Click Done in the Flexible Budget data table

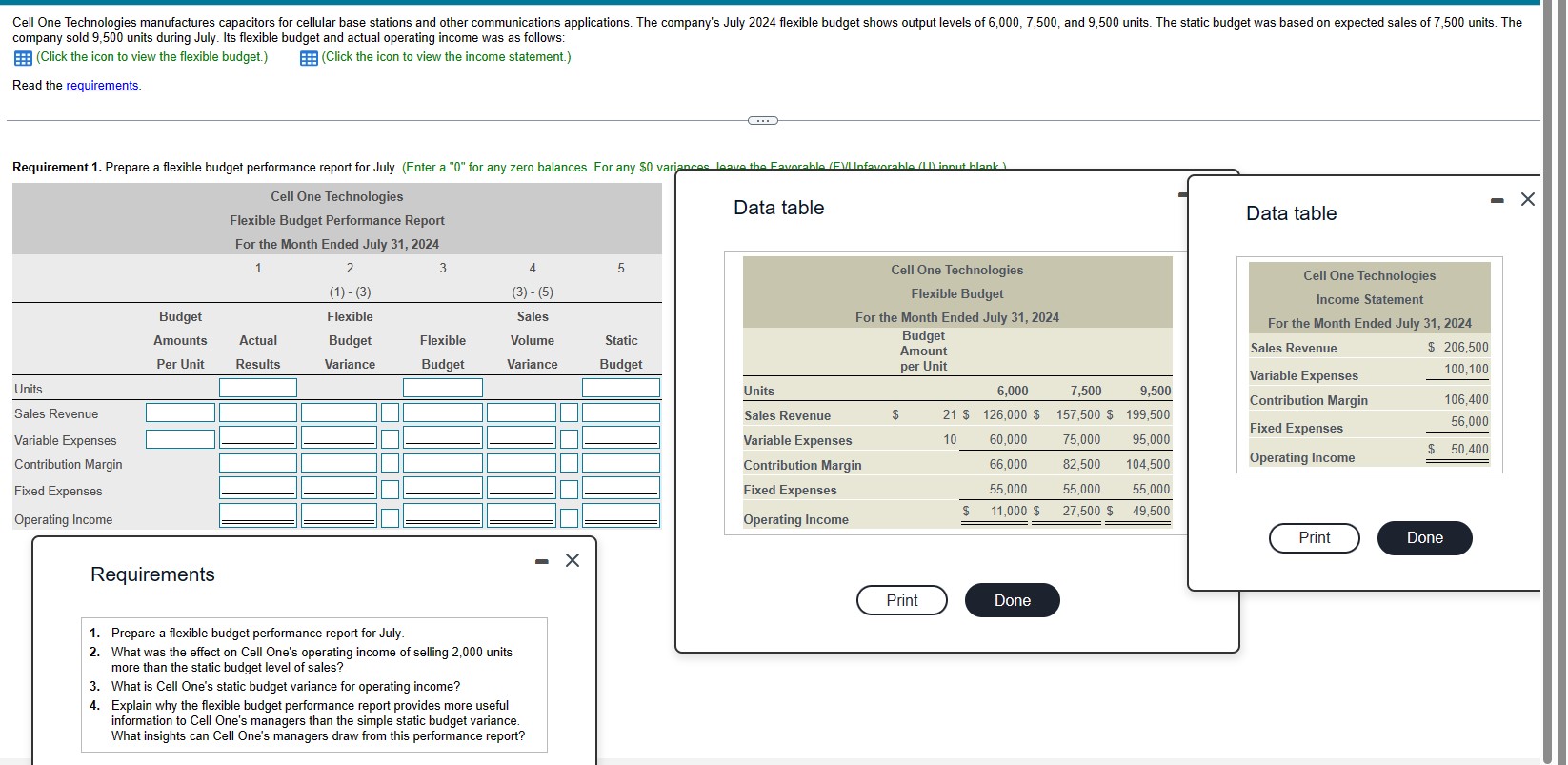tap(1012, 600)
